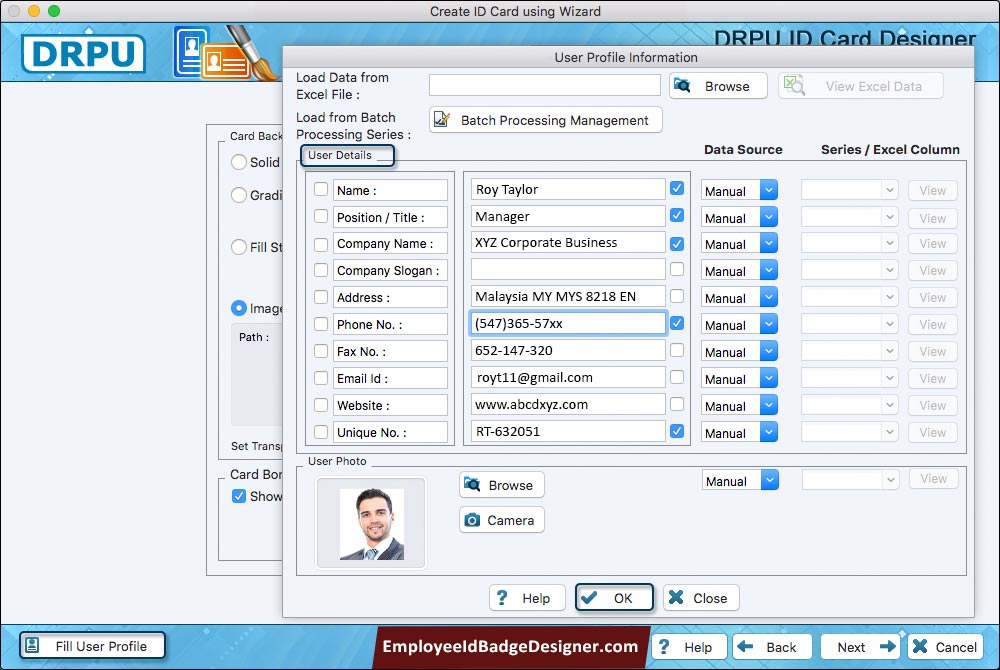Confirm with the OK button
Image resolution: width=1000 pixels, height=670 pixels.
pos(614,598)
